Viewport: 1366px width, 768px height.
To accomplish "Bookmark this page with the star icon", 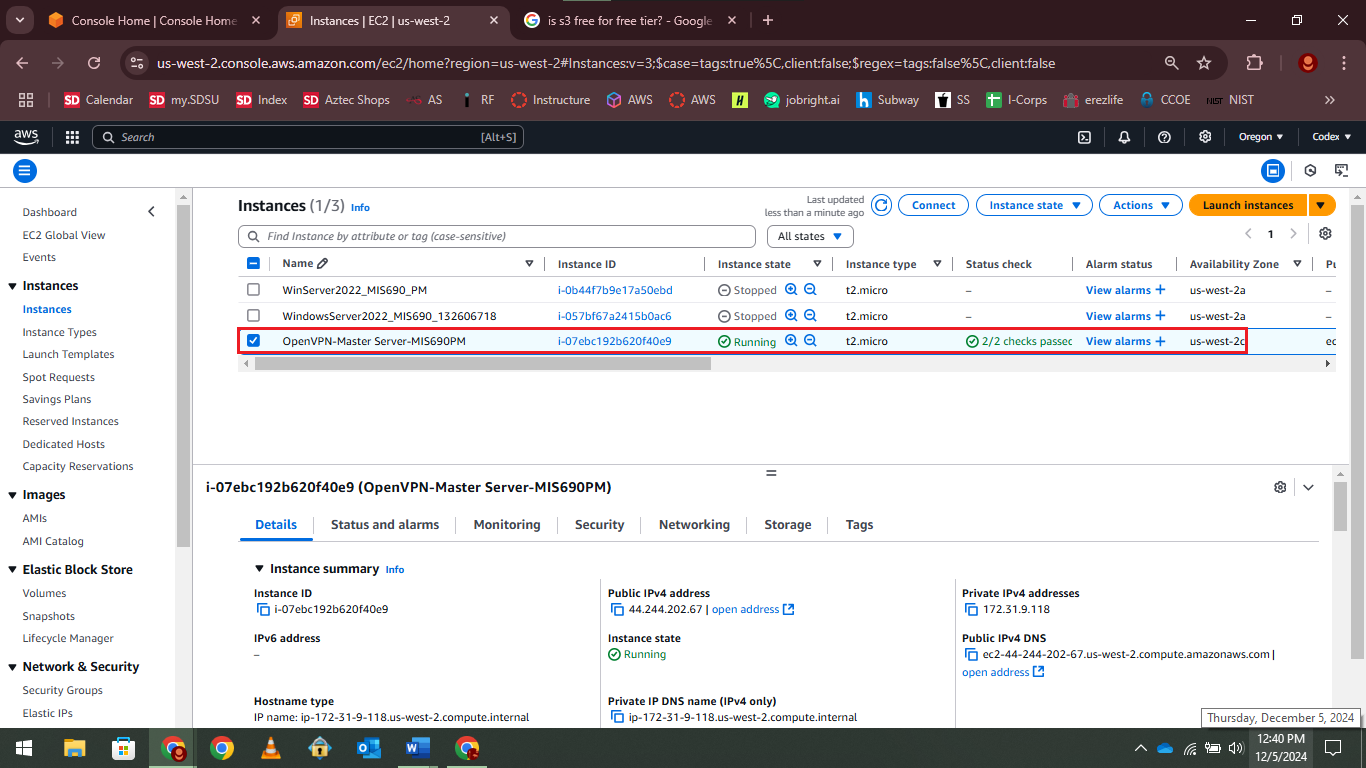I will click(1204, 63).
